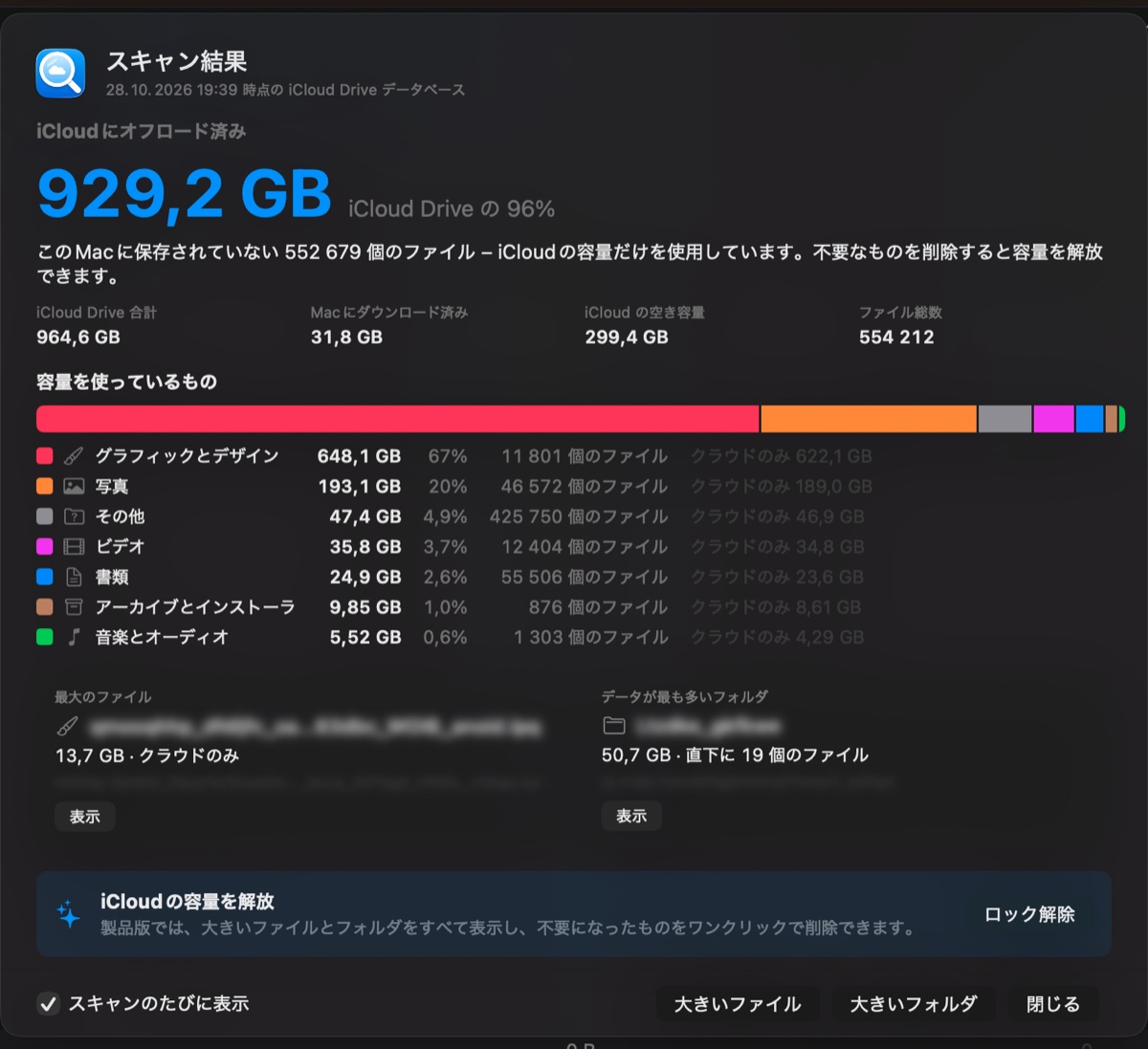Image resolution: width=1148 pixels, height=1049 pixels.
Task: Click the gray swatch for その他
Action: [44, 516]
